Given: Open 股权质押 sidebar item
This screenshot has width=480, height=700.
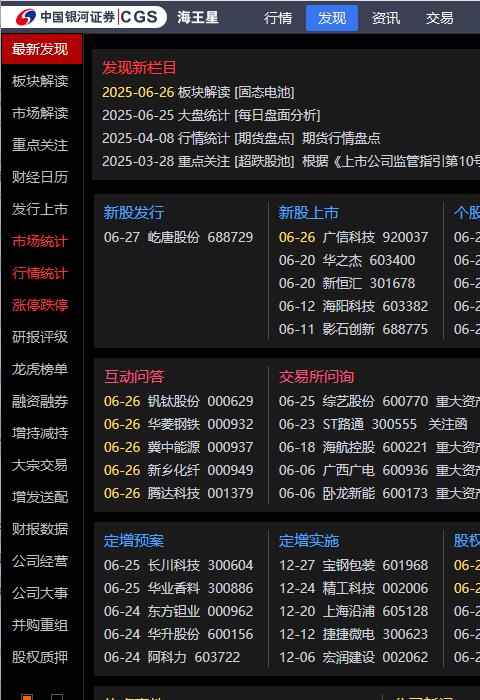Looking at the screenshot, I should click(x=40, y=657).
